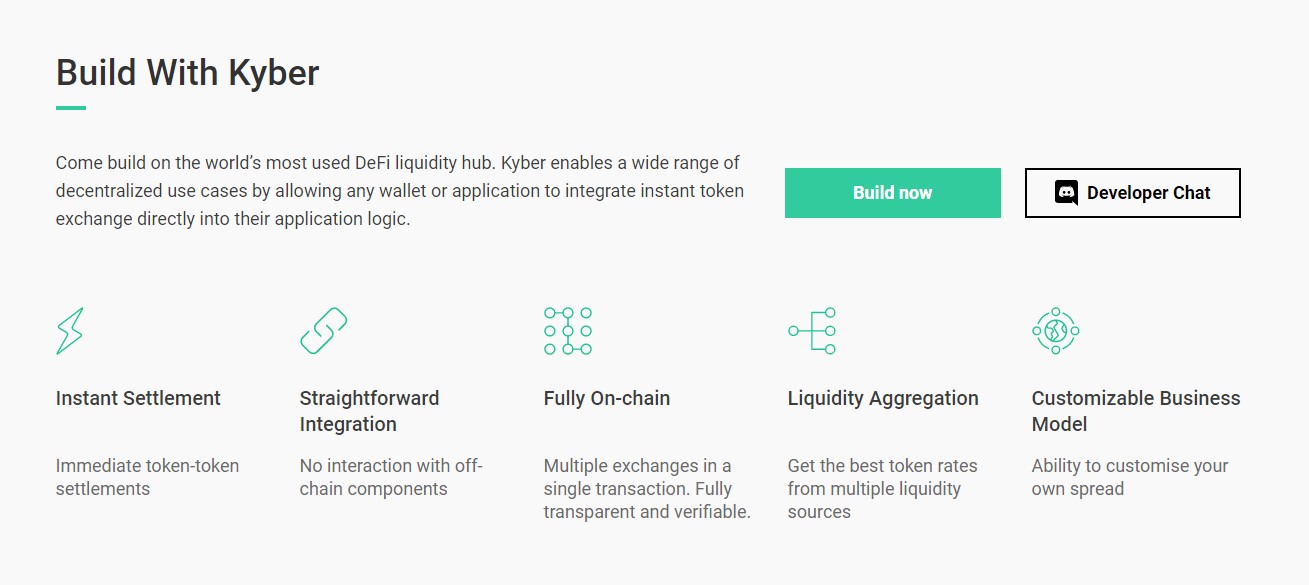Open the Developer Chat button
The width and height of the screenshot is (1309, 585).
tap(1133, 193)
